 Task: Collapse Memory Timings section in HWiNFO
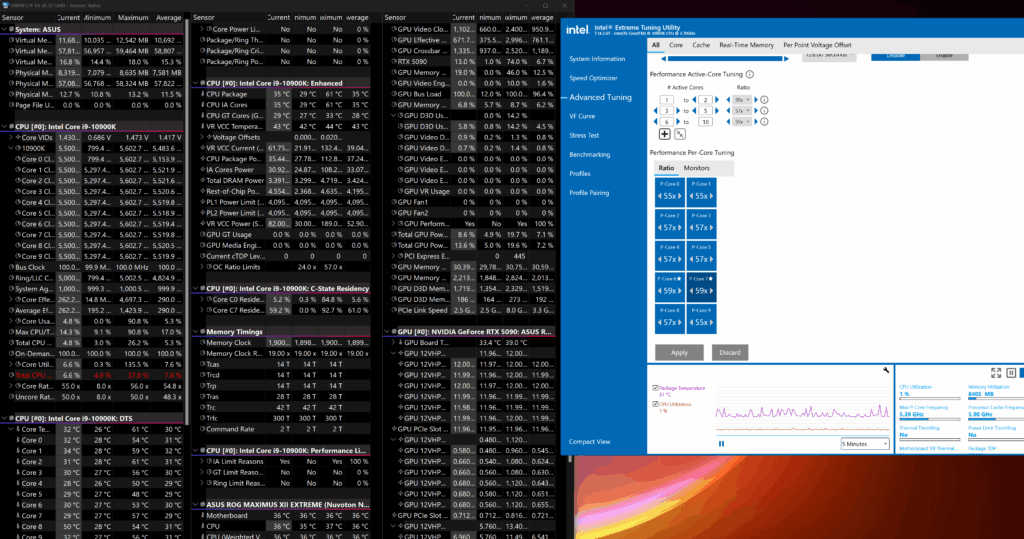tap(195, 332)
